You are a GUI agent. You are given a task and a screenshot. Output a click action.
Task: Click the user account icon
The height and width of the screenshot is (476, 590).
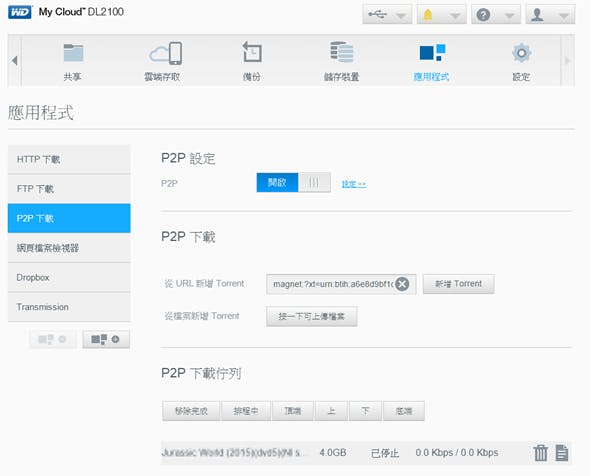click(x=537, y=15)
